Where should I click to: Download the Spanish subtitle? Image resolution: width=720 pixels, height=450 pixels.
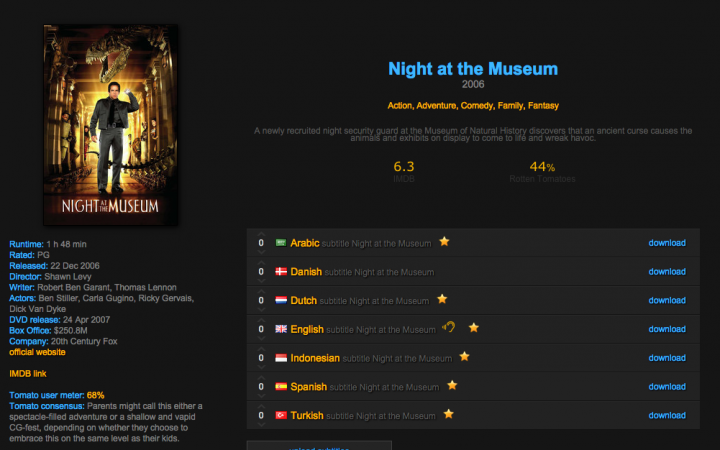(x=667, y=387)
